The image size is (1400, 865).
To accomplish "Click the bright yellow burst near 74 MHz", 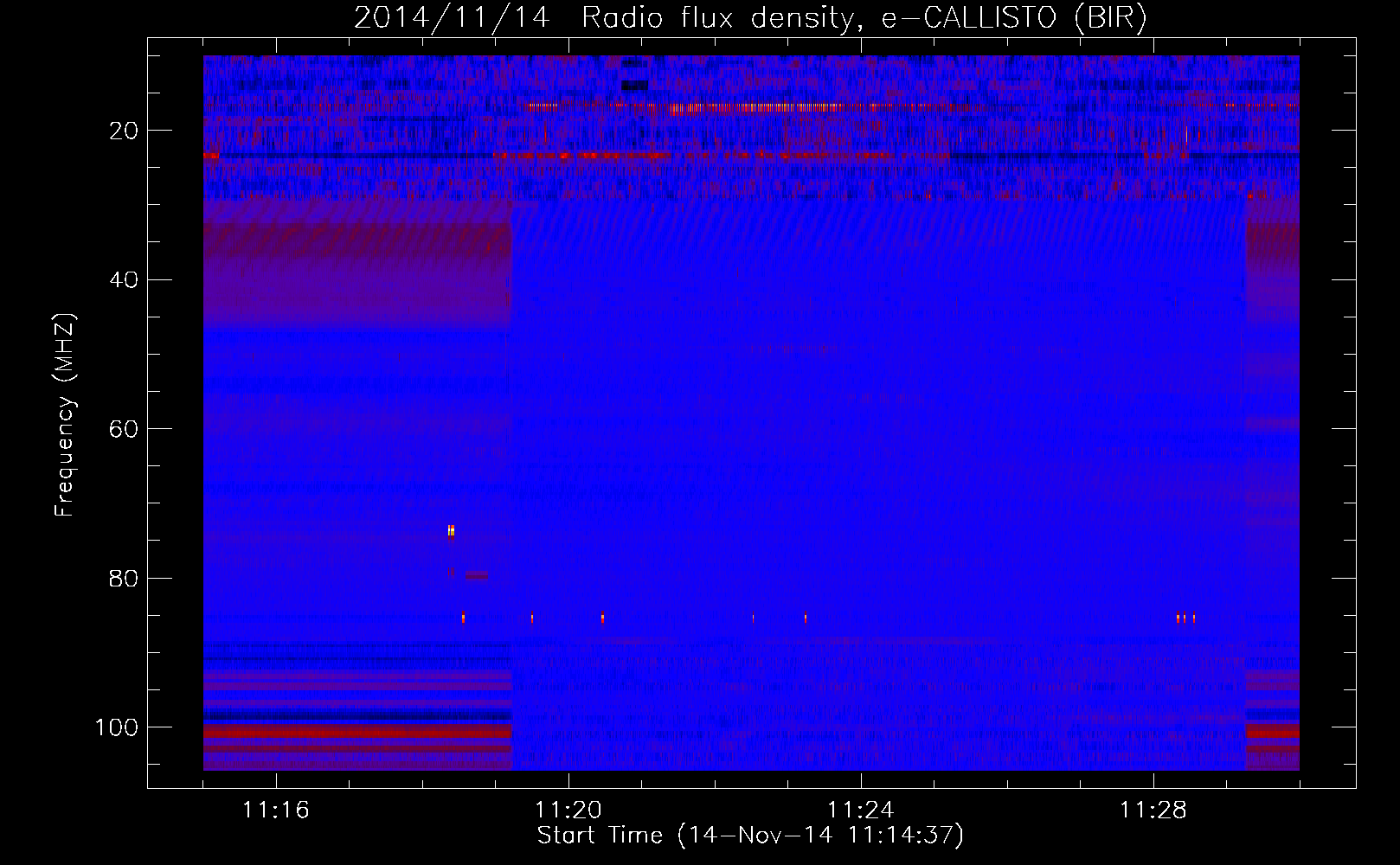I will [x=451, y=531].
